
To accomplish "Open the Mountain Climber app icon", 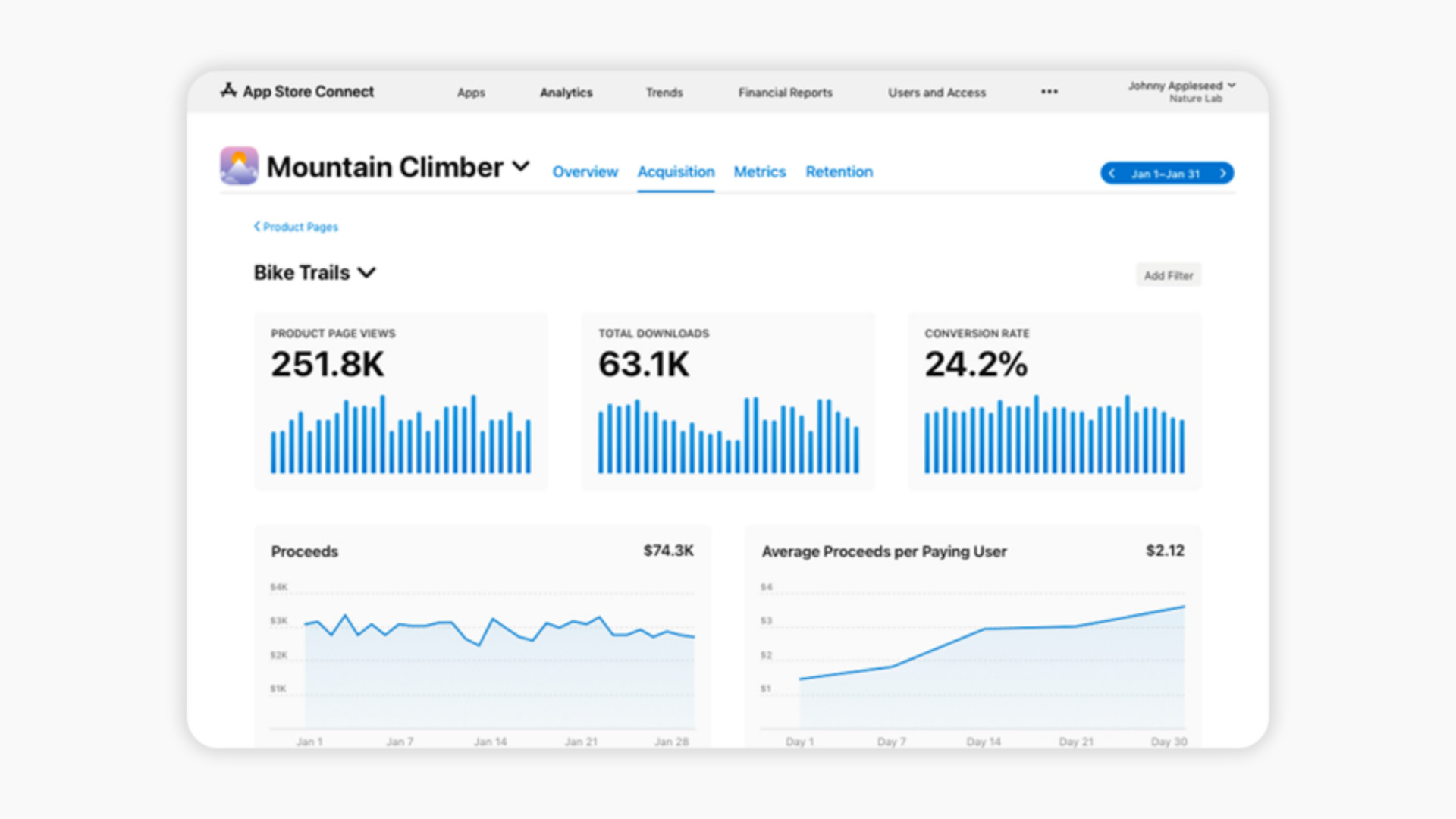I will pyautogui.click(x=239, y=165).
